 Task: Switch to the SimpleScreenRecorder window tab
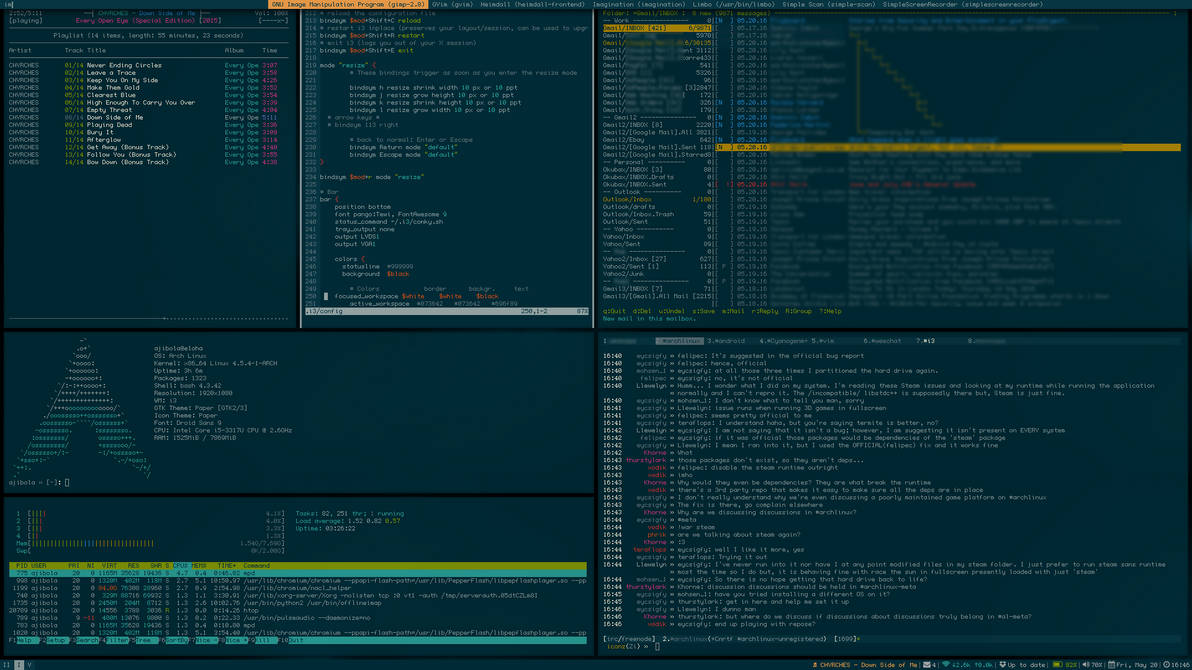click(962, 5)
